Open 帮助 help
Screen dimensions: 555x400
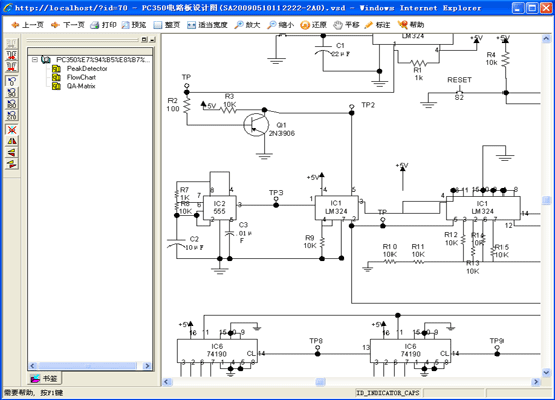[x=411, y=25]
